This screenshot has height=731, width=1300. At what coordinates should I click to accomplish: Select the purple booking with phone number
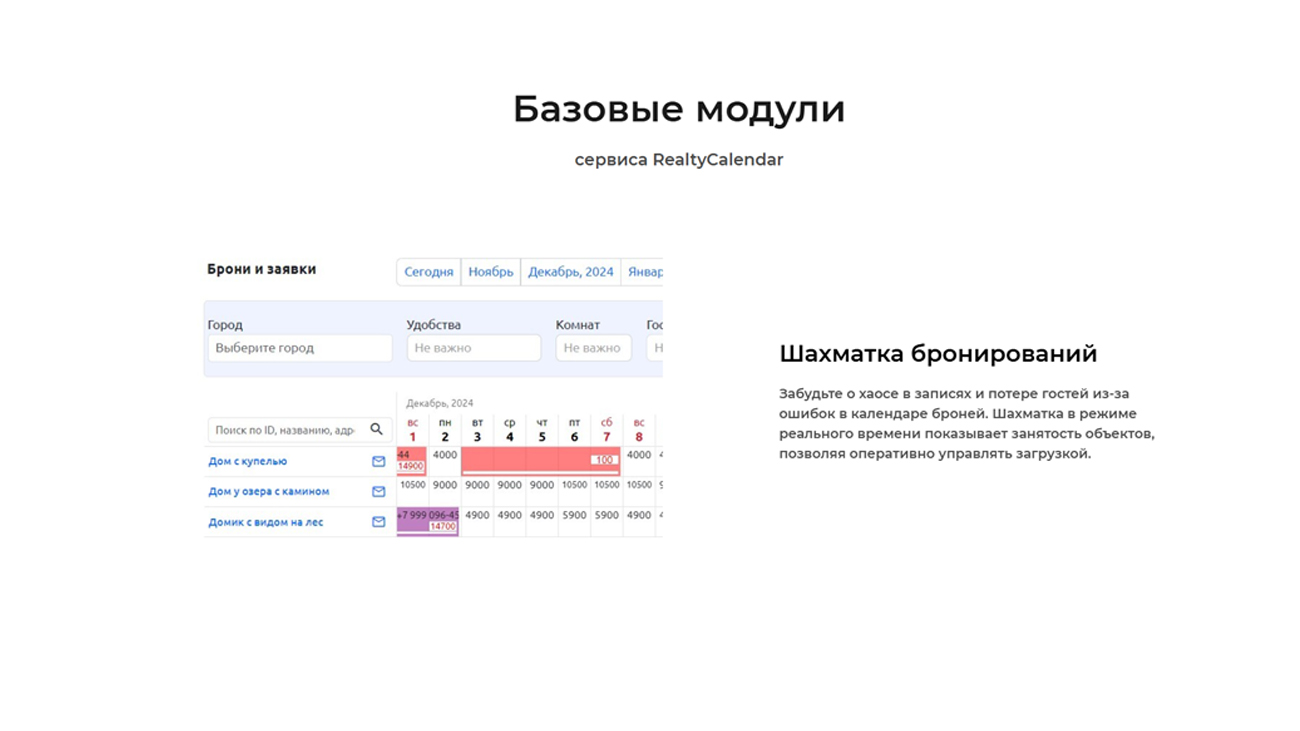pyautogui.click(x=427, y=518)
